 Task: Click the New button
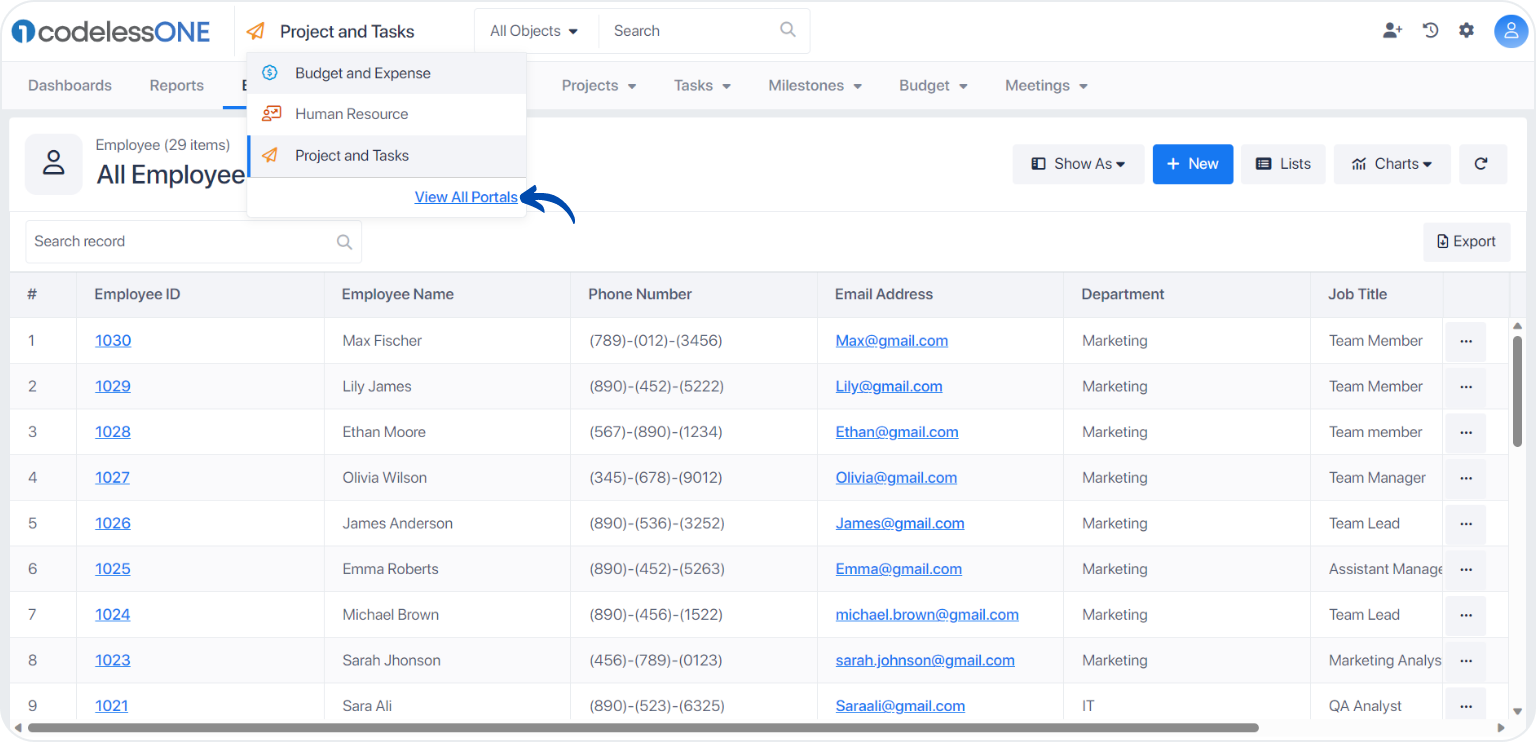(1193, 164)
